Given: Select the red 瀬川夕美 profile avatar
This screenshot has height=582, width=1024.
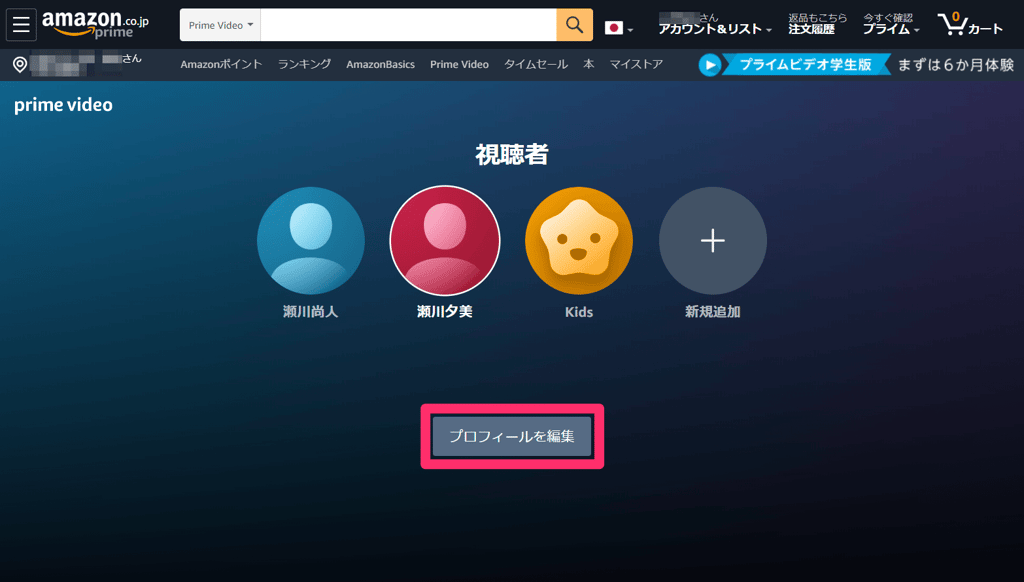Looking at the screenshot, I should pyautogui.click(x=445, y=240).
